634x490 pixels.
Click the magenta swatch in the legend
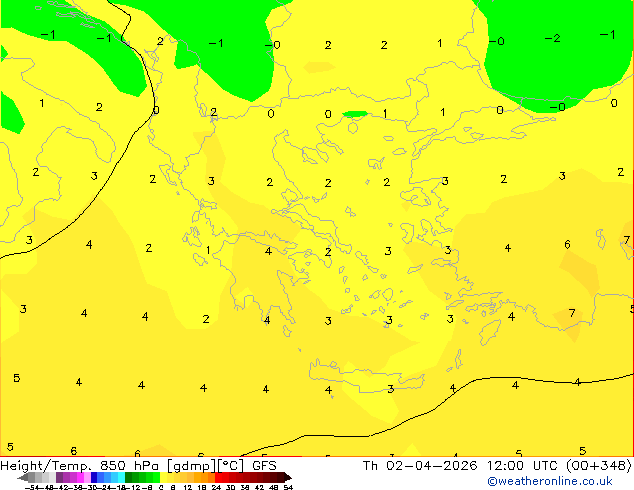[x=80, y=477]
